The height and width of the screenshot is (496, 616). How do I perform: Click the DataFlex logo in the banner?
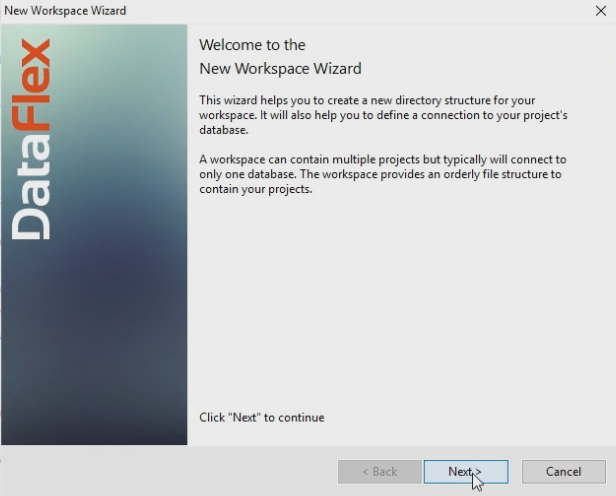click(x=35, y=140)
